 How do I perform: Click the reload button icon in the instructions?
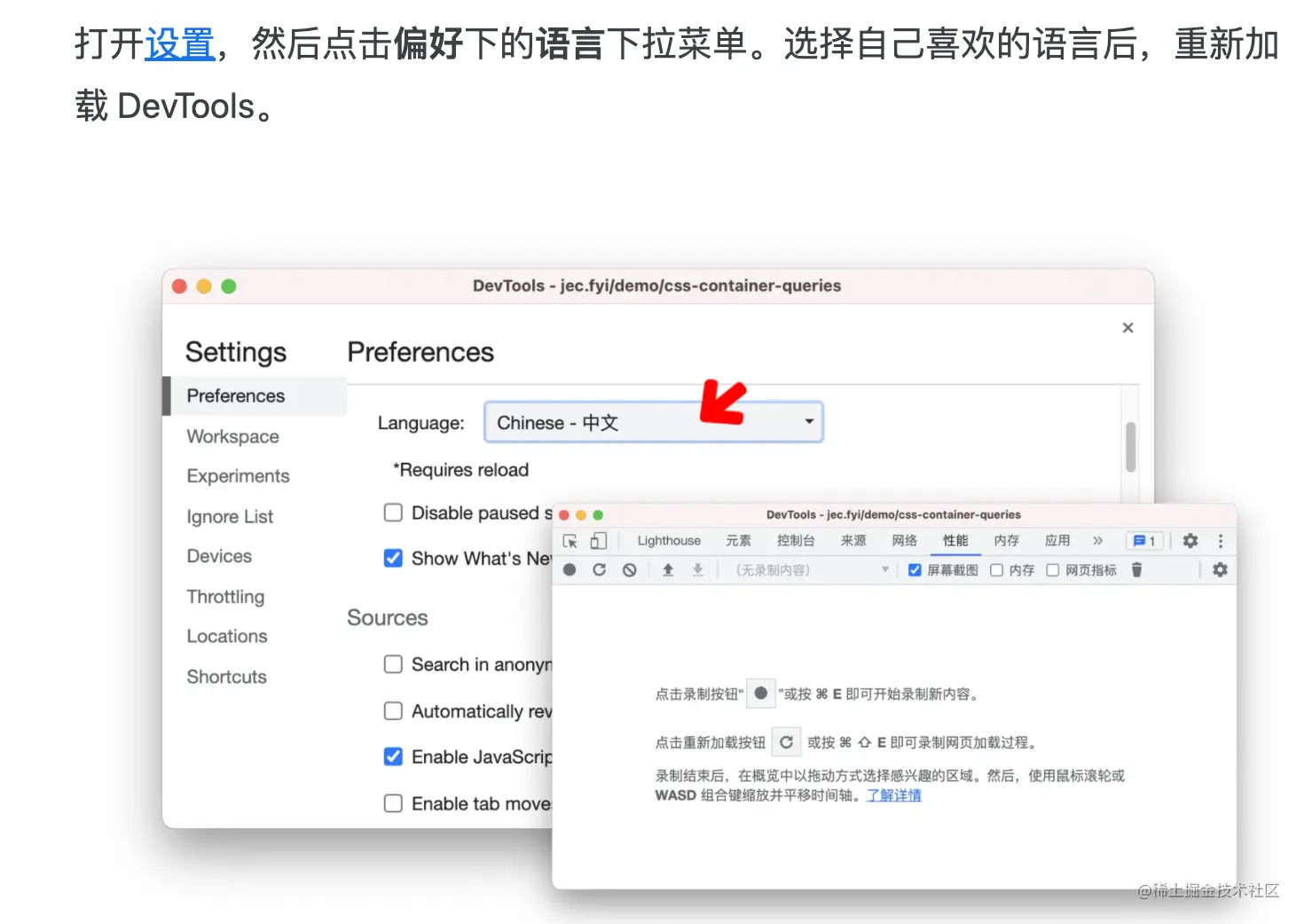[x=786, y=742]
